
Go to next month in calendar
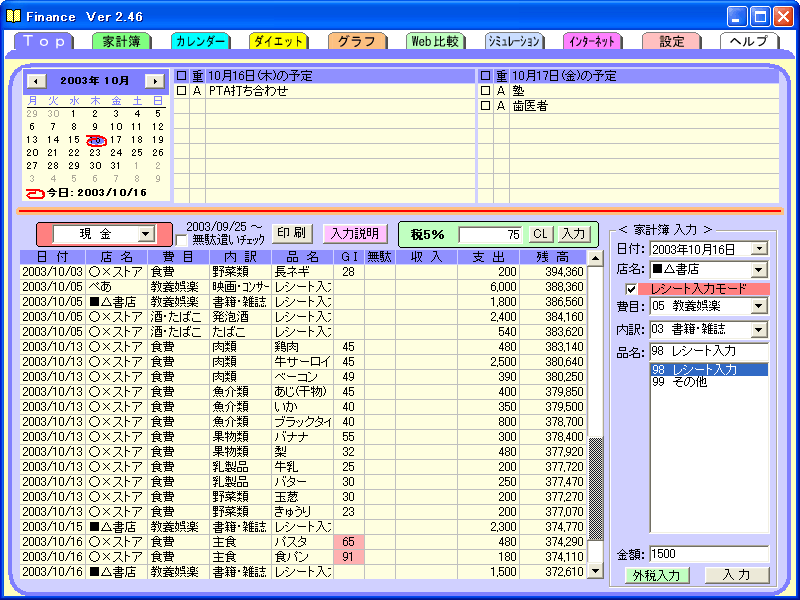coord(155,81)
